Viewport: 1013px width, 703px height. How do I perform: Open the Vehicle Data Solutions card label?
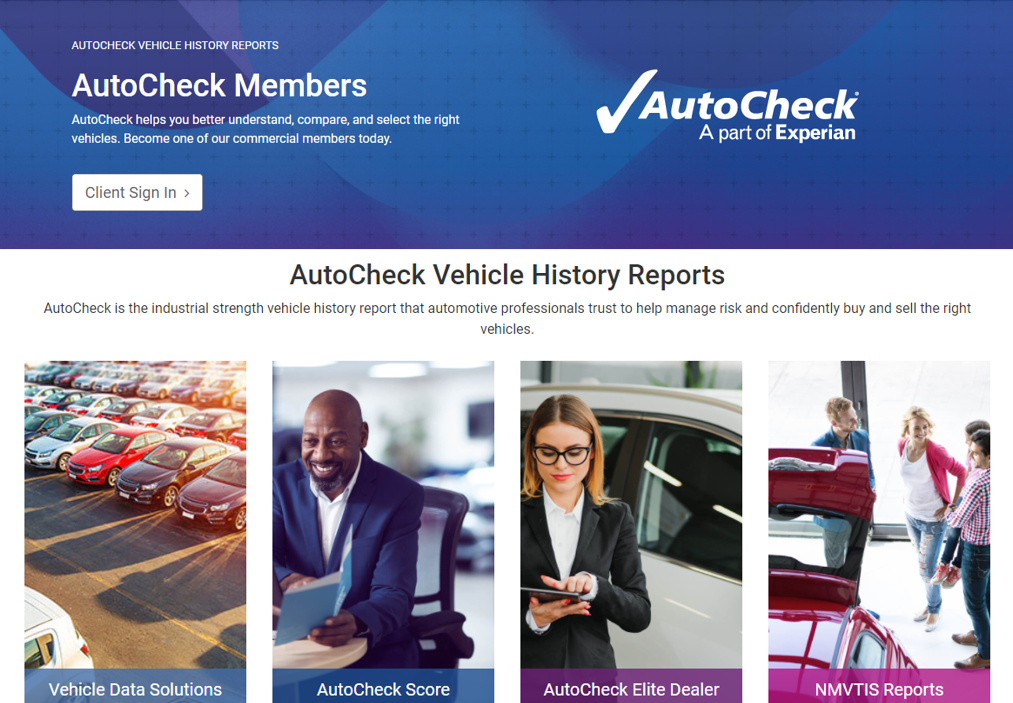point(135,689)
